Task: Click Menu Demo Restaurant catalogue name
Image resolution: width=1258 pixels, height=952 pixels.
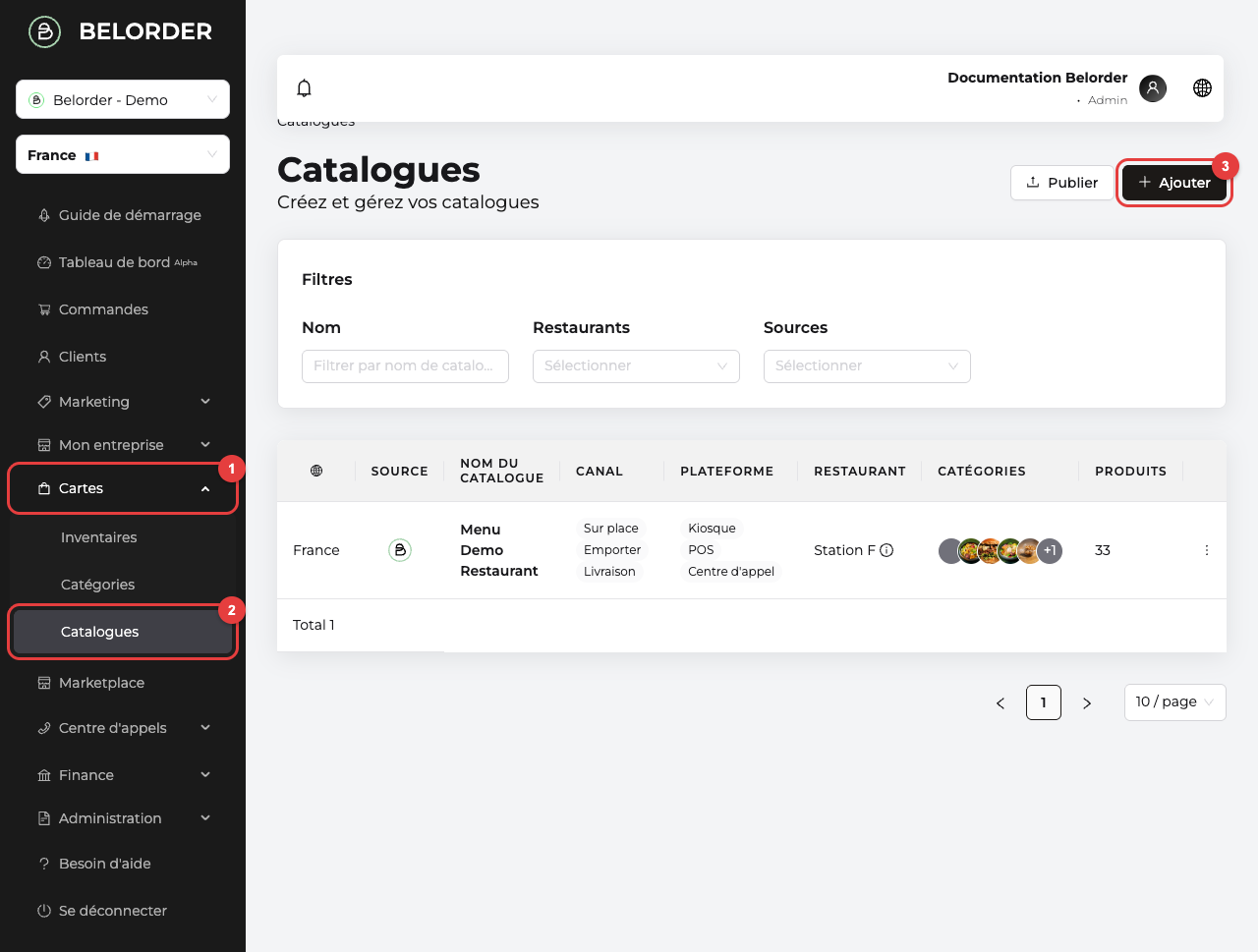Action: point(499,550)
